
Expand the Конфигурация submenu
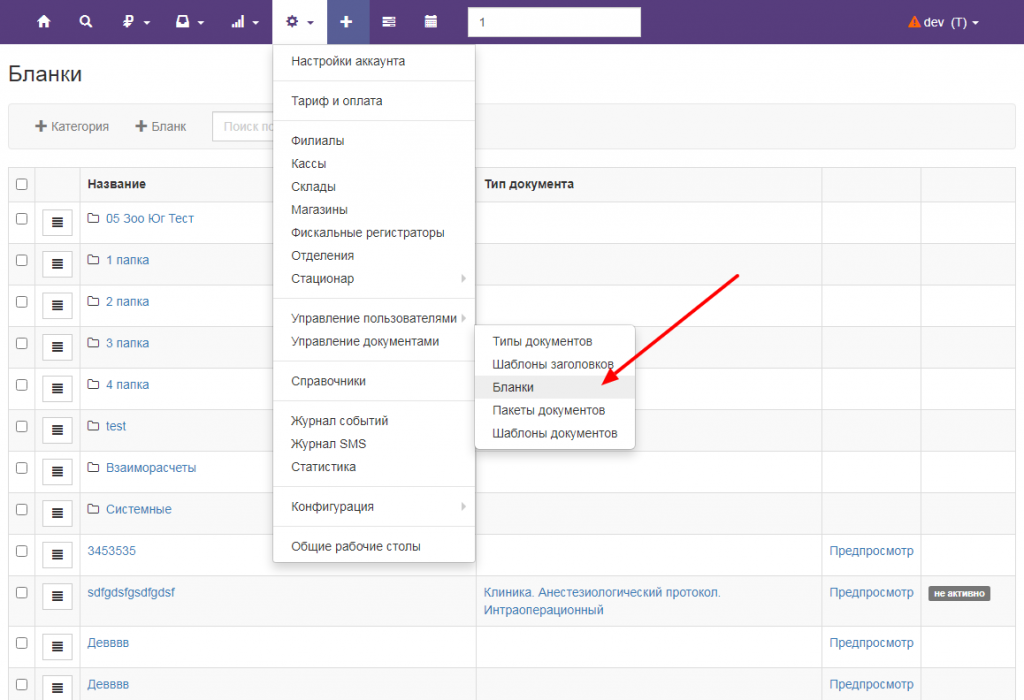(374, 507)
